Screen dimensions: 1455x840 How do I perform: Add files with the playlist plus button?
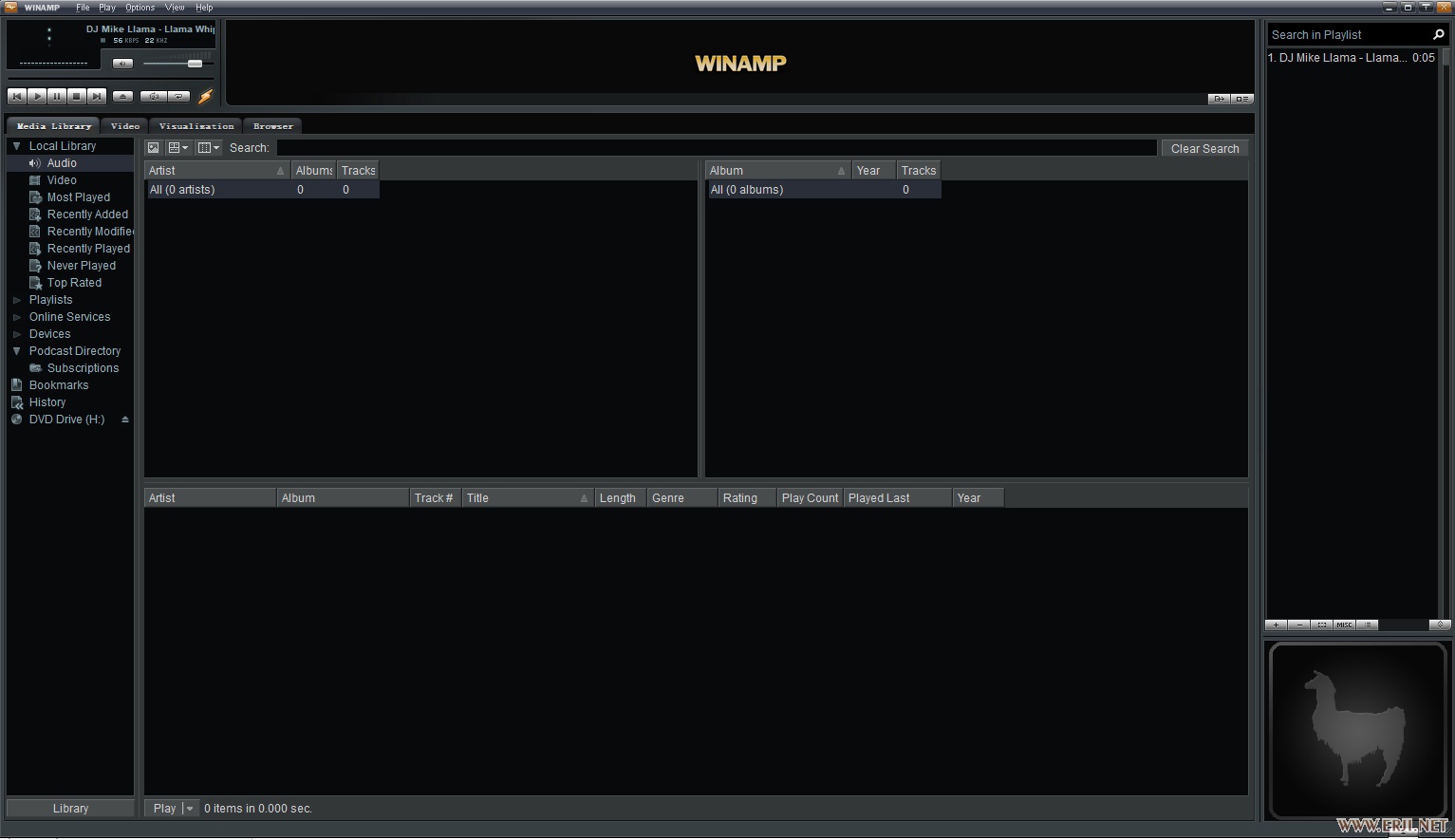pyautogui.click(x=1277, y=625)
